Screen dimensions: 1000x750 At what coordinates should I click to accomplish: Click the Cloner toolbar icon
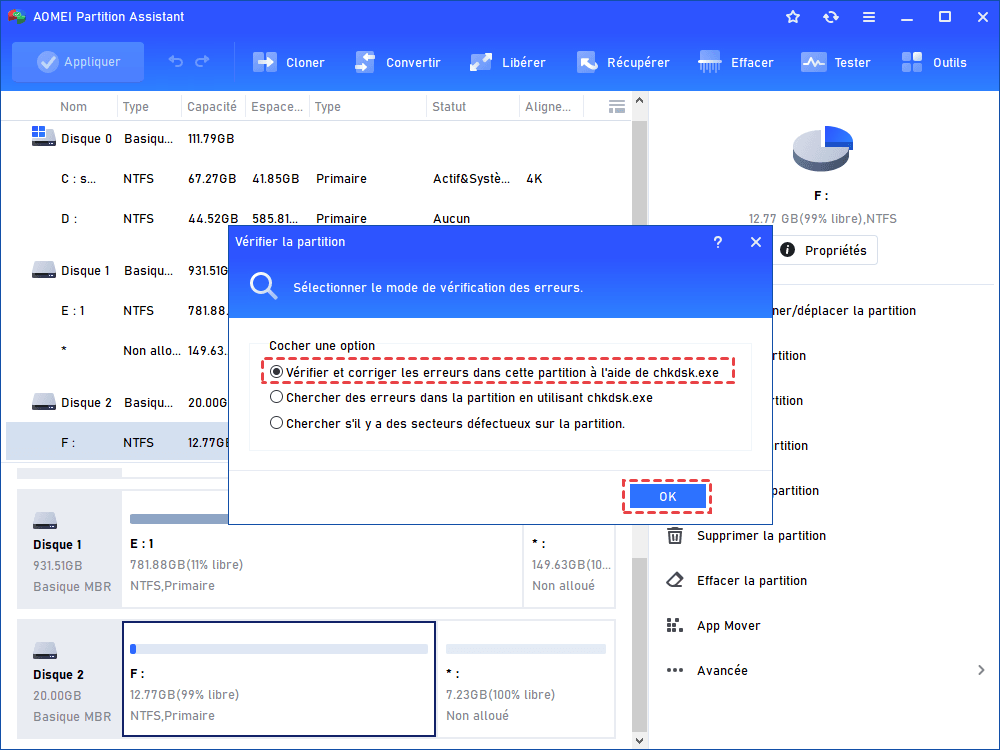[x=265, y=62]
